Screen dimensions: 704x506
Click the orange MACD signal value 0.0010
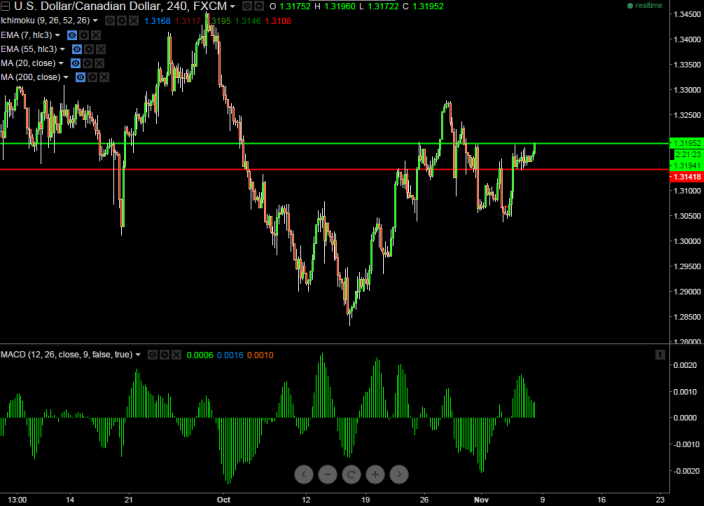(260, 355)
